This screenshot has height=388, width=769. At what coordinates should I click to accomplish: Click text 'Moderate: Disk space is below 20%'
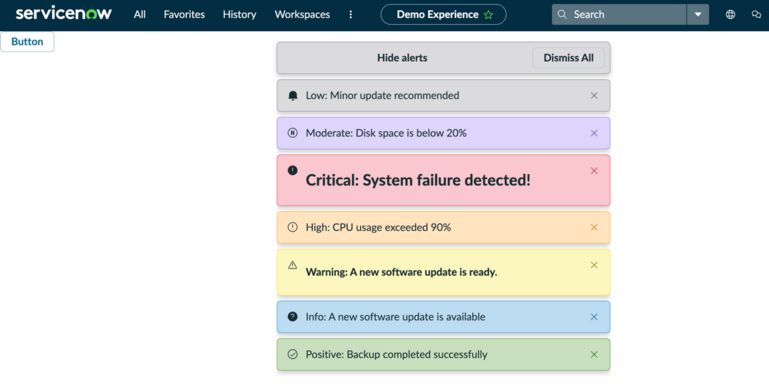386,133
